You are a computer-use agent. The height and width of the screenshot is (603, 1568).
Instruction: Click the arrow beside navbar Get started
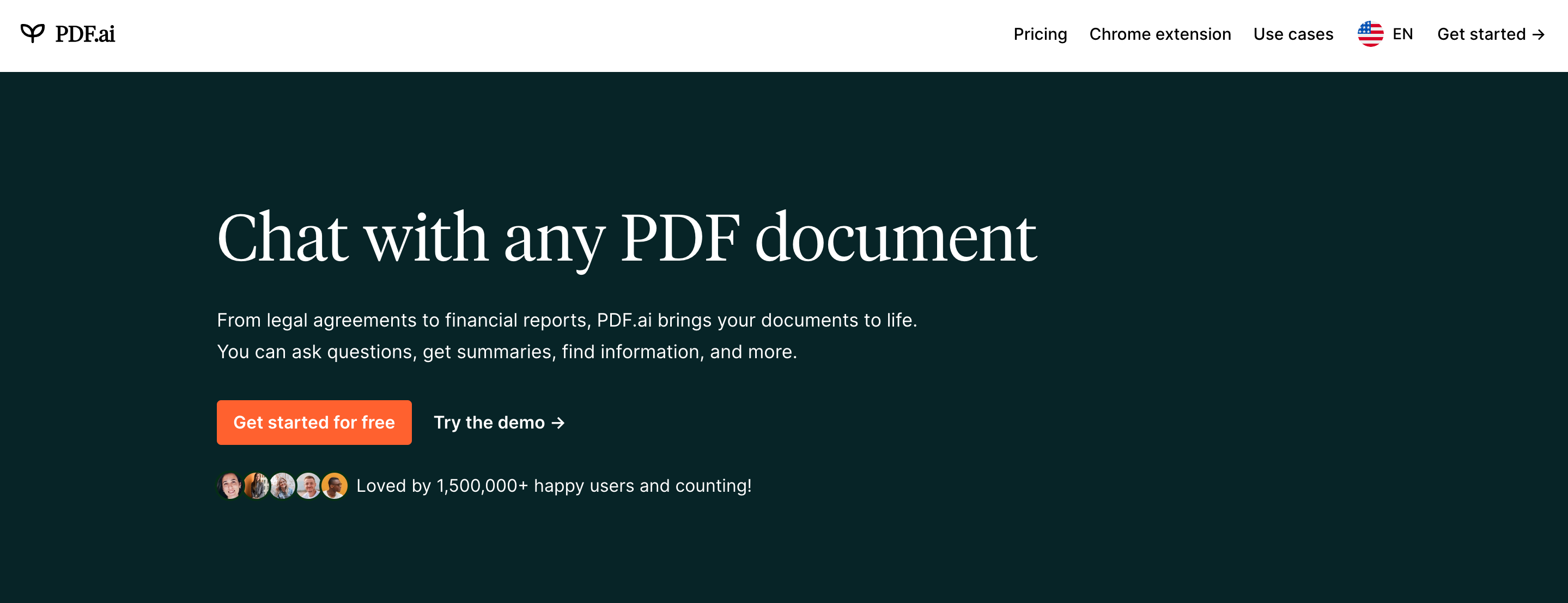[x=1538, y=35]
